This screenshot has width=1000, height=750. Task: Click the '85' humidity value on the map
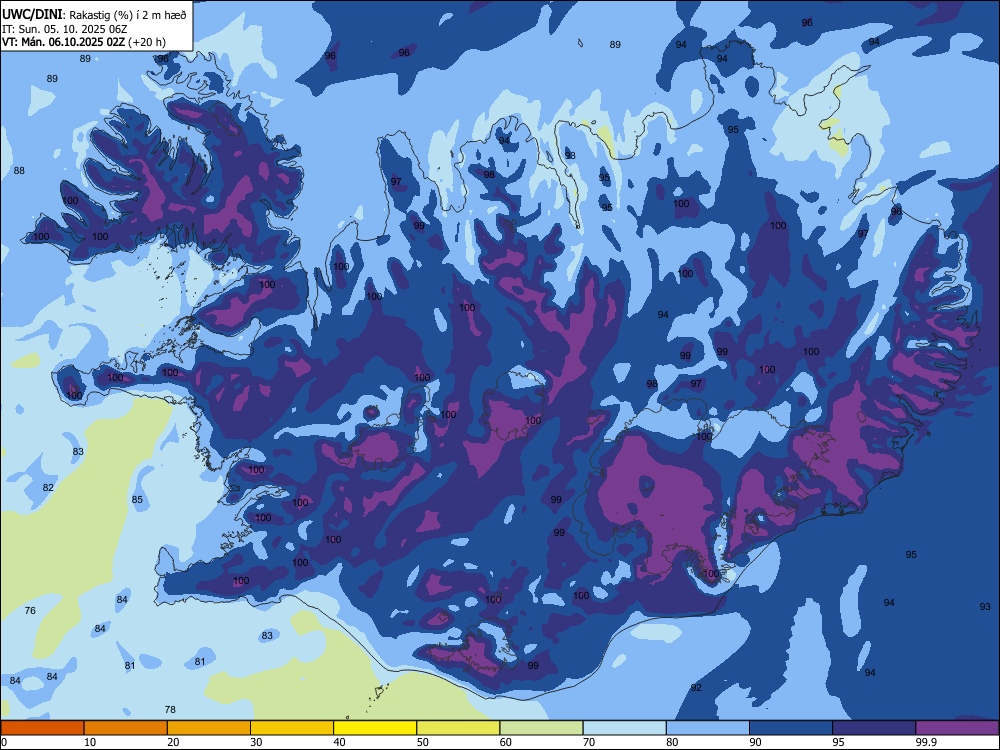coord(137,500)
